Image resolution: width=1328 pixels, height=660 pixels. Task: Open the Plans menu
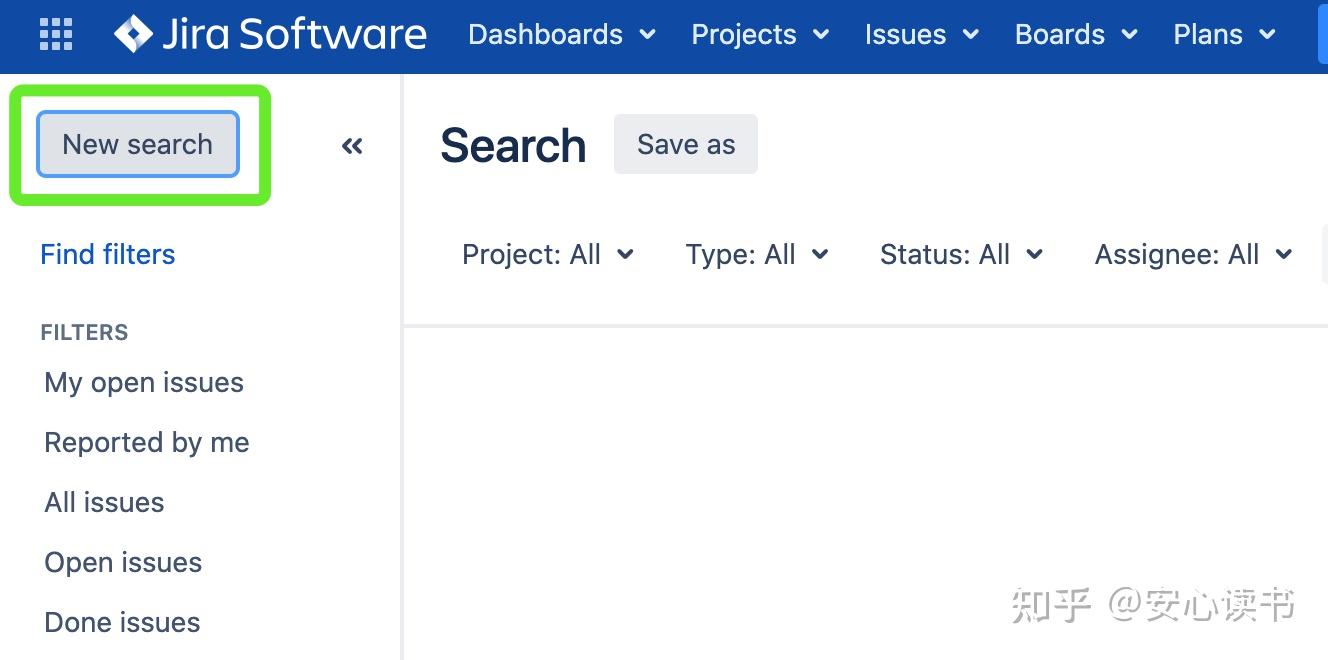1224,34
